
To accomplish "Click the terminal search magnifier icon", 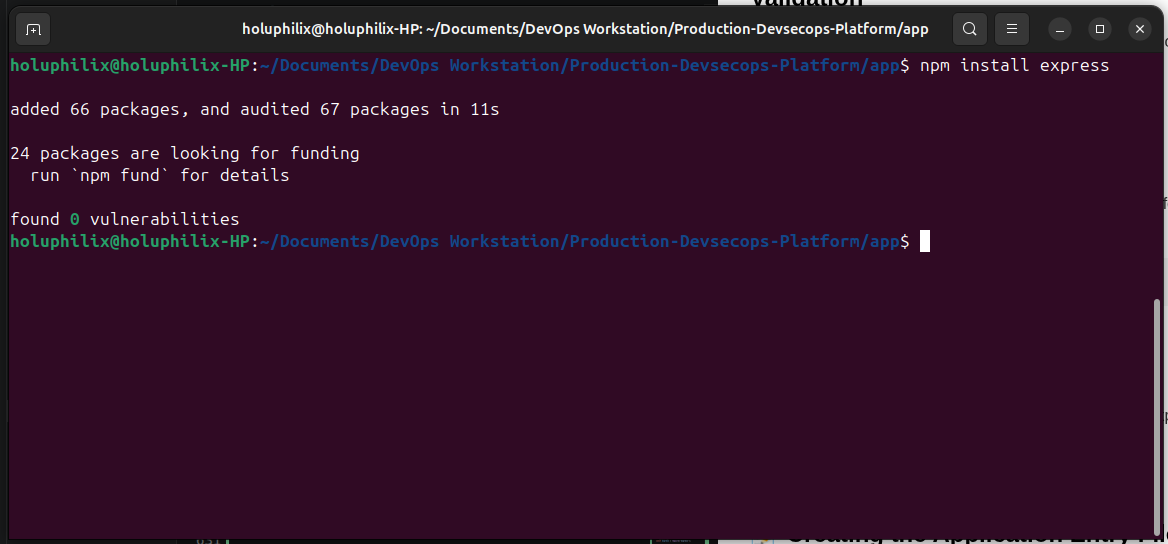I will tap(969, 30).
